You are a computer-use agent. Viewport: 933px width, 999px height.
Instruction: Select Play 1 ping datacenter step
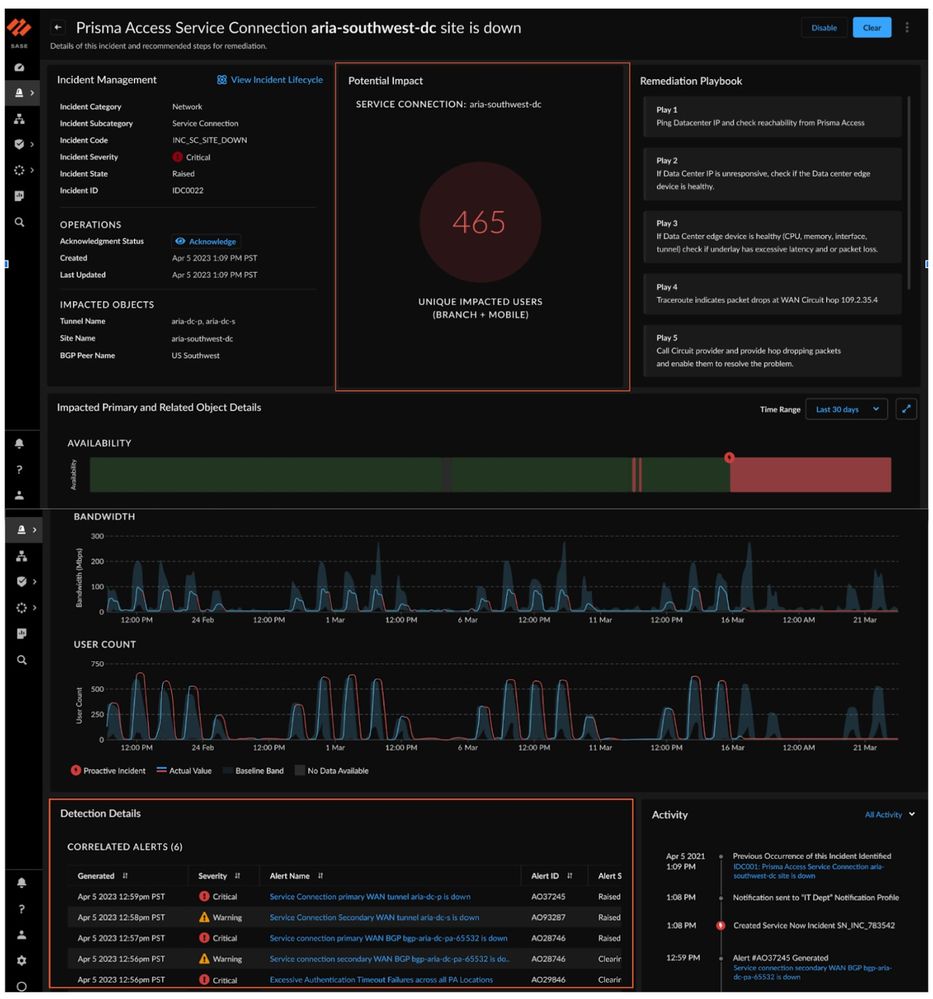768,116
